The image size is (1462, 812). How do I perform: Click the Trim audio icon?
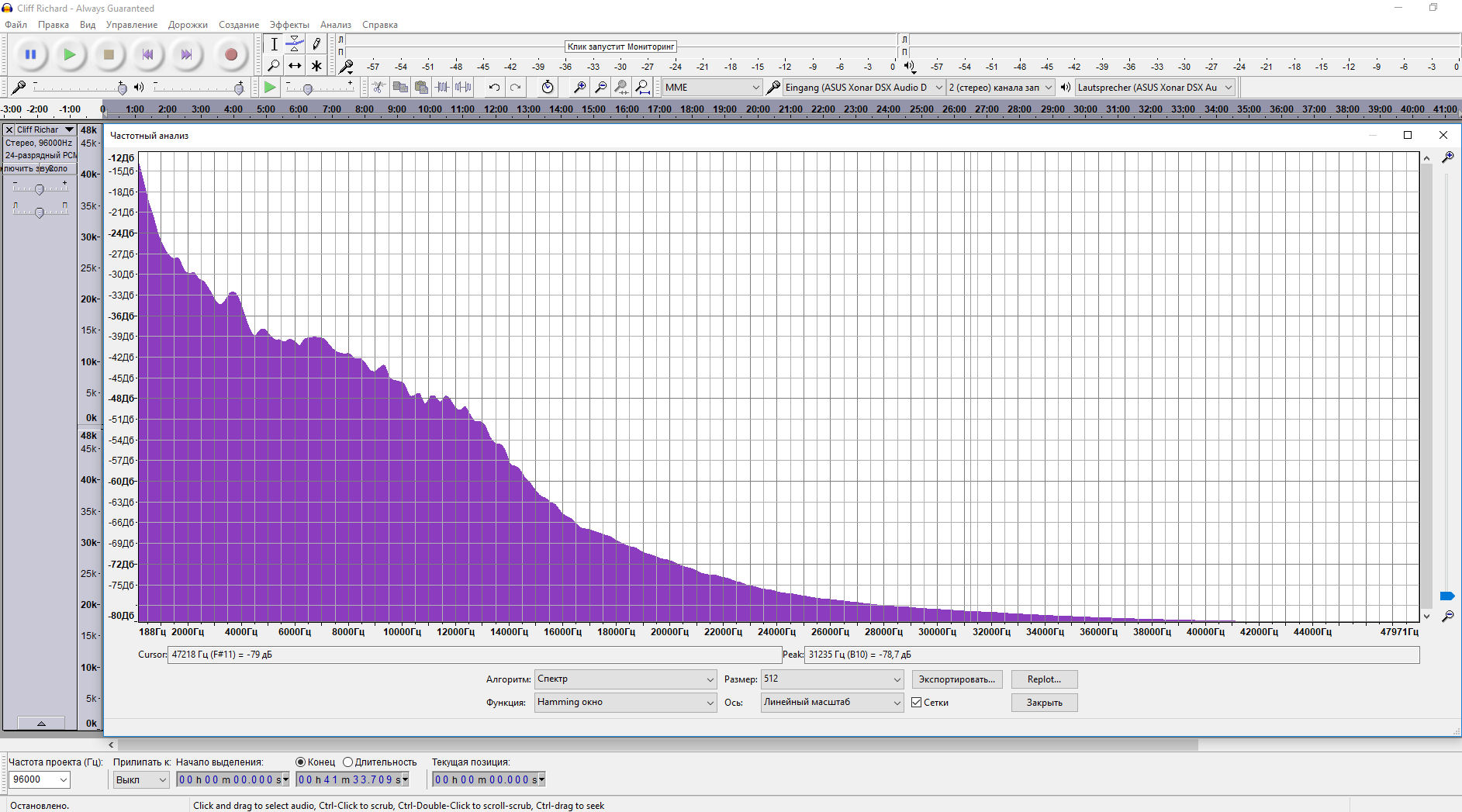(442, 88)
